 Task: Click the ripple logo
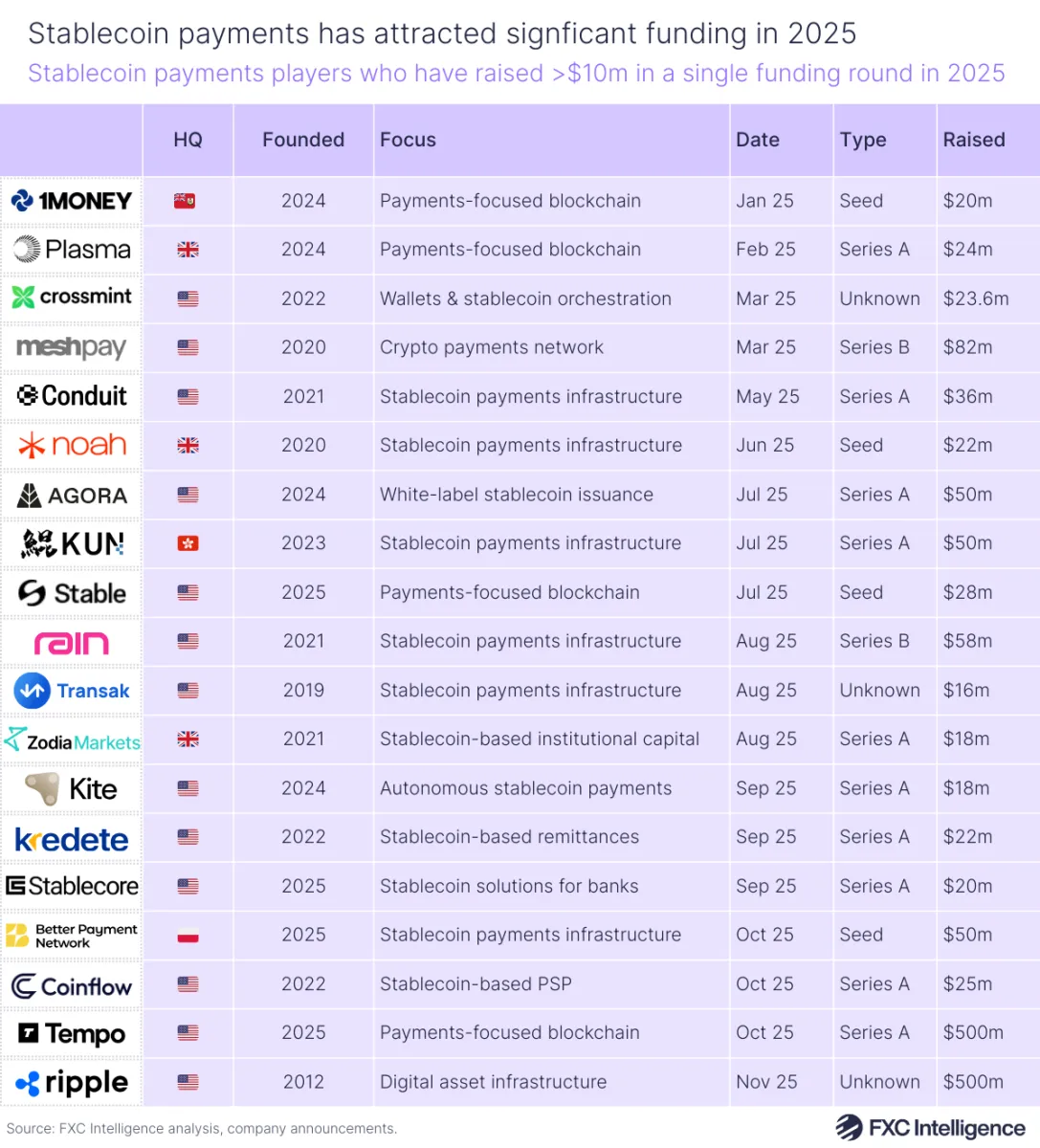(72, 1082)
